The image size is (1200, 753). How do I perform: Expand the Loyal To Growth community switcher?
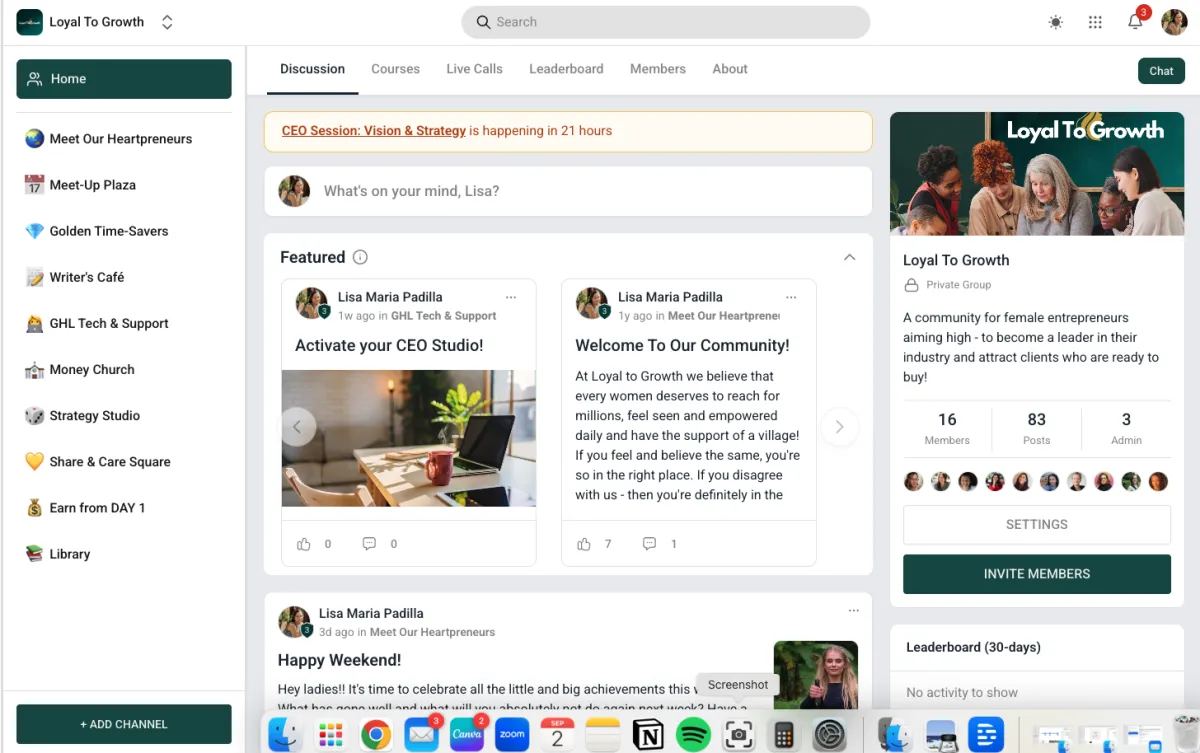point(167,22)
